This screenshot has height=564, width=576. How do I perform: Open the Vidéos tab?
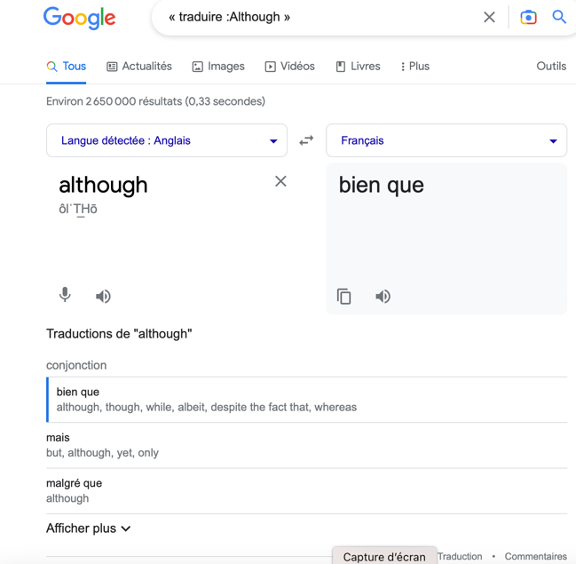290,66
